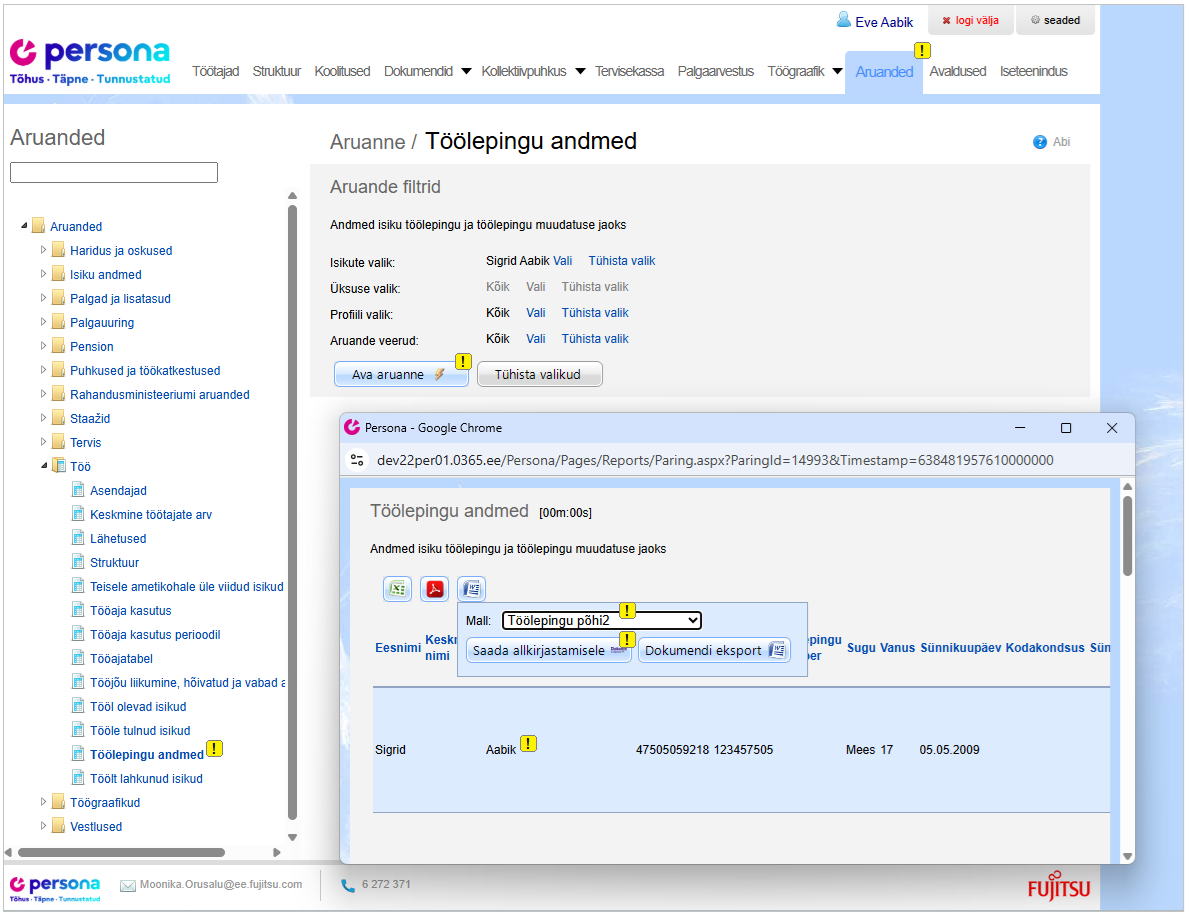Open the Word document export icon

pyautogui.click(x=472, y=590)
